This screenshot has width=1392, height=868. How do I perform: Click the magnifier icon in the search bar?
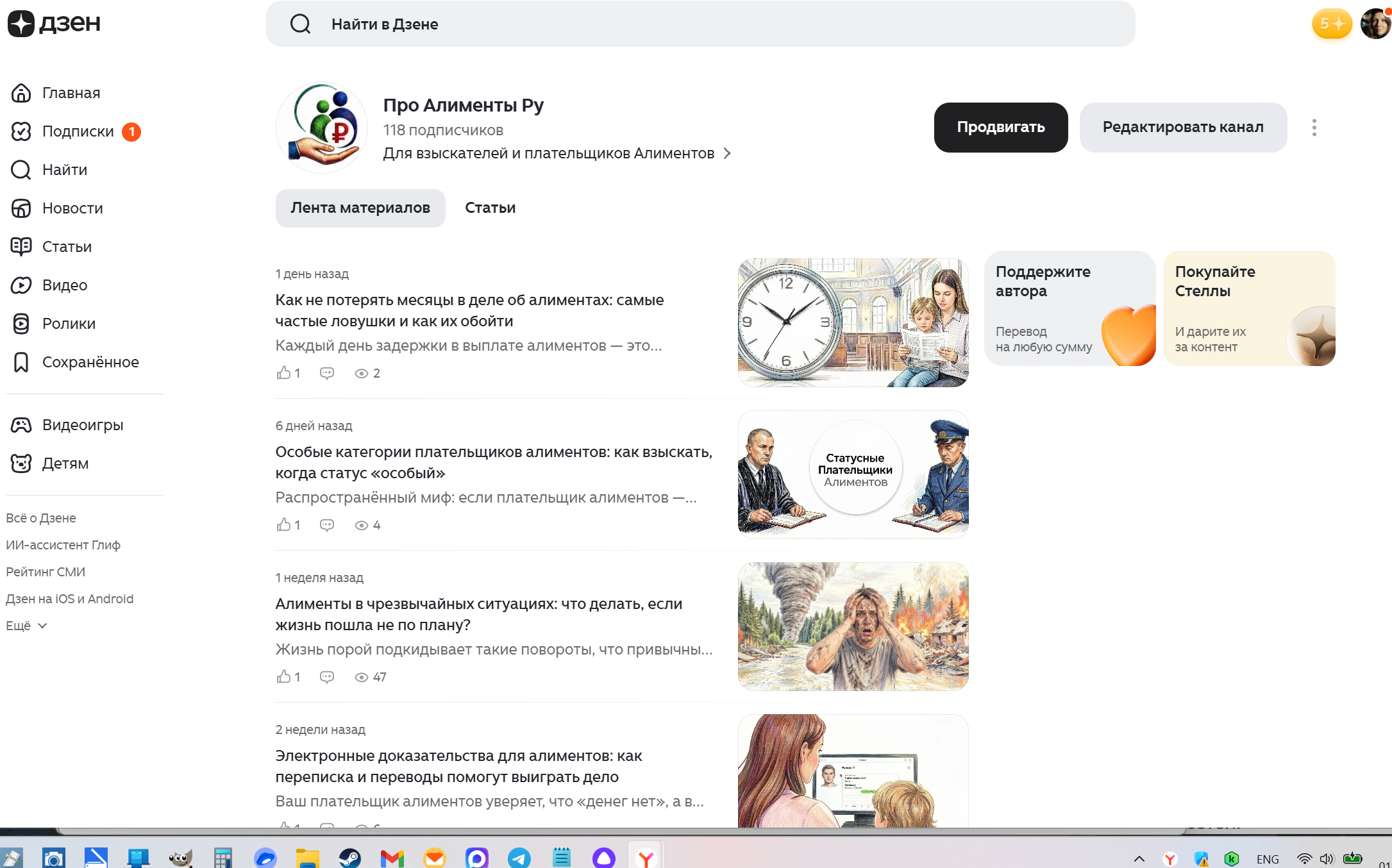300,24
